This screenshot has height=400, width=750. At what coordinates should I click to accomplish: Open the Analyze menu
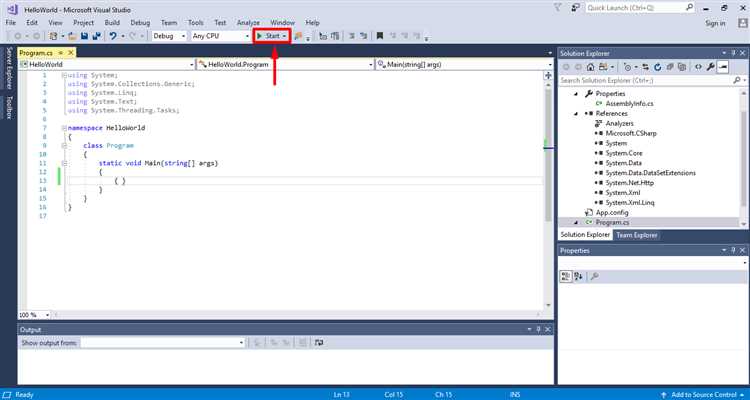click(x=248, y=22)
